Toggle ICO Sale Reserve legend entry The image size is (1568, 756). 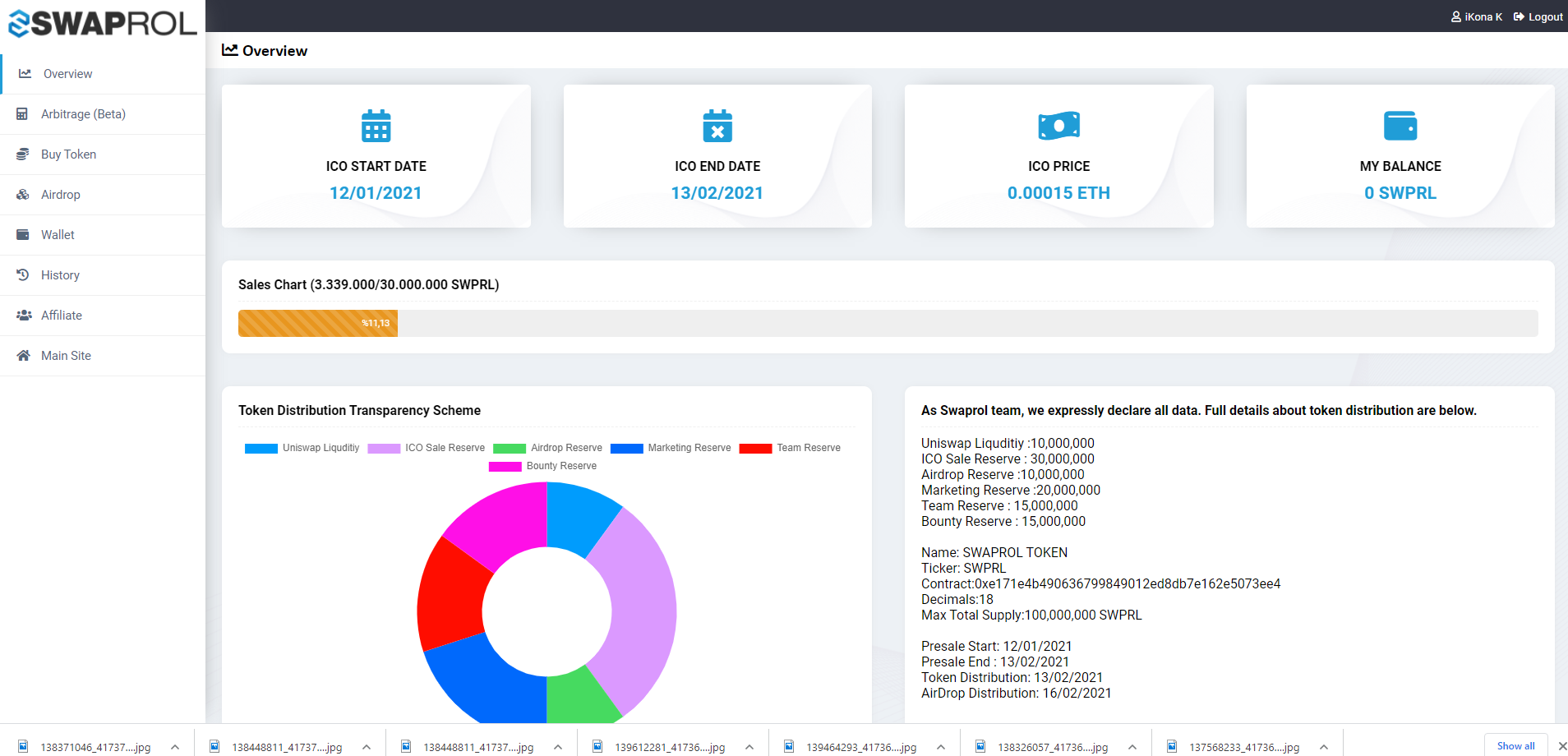point(427,448)
